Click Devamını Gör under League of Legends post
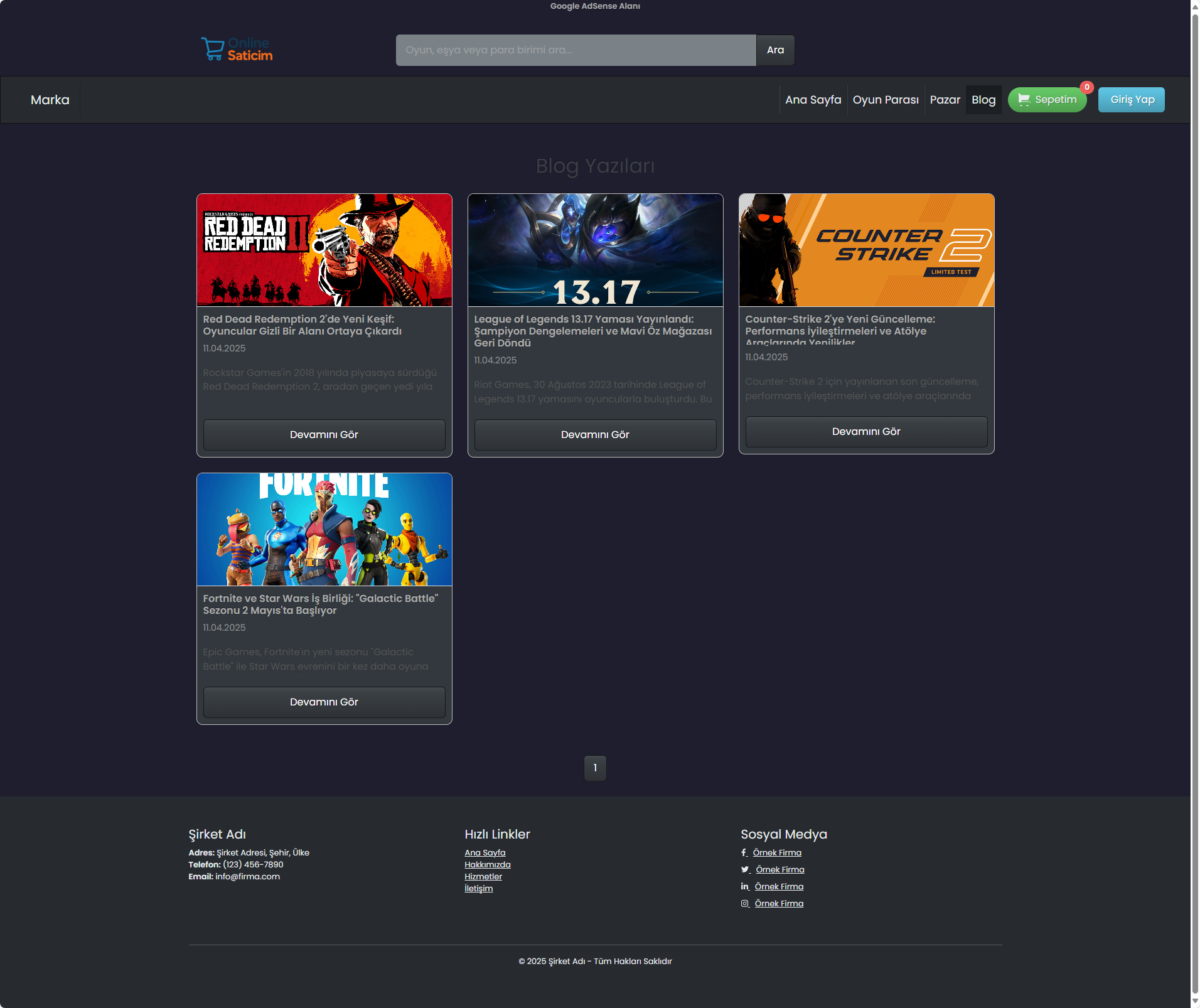Image resolution: width=1200 pixels, height=1008 pixels. click(596, 435)
